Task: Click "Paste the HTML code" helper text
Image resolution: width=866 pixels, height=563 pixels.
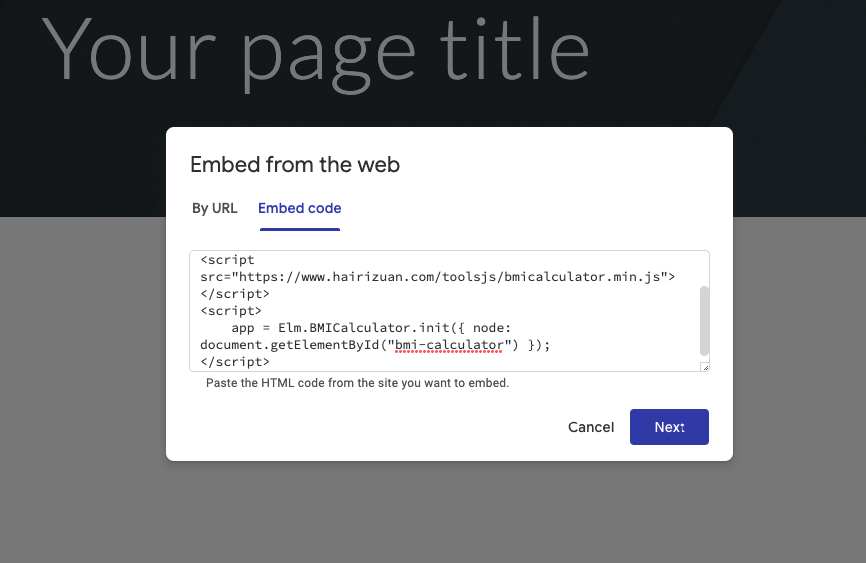Action: coord(357,383)
